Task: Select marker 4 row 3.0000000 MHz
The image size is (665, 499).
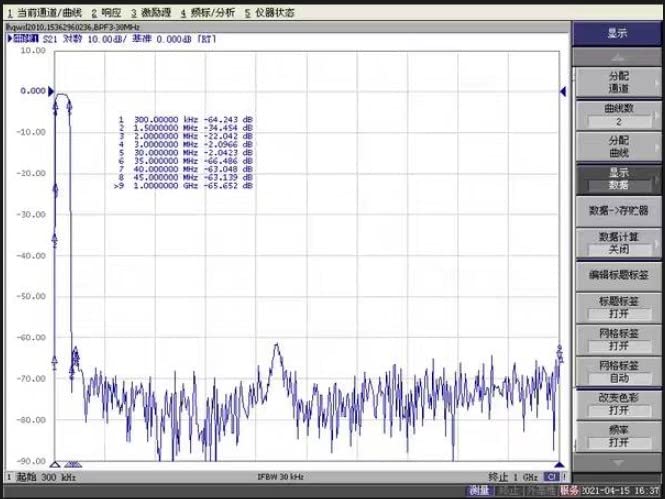Action: pyautogui.click(x=185, y=145)
